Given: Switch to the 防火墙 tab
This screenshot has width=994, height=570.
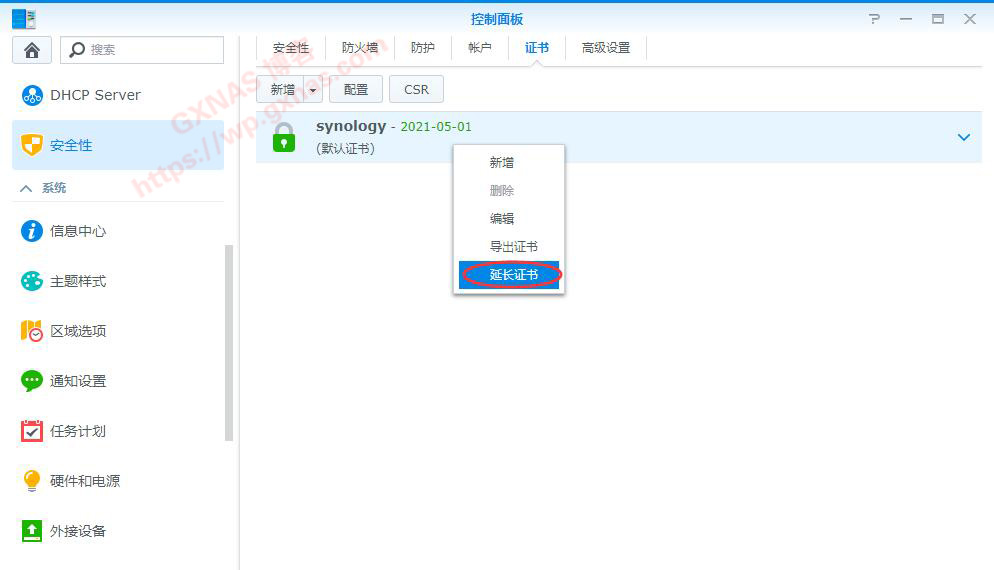Looking at the screenshot, I should click(360, 48).
